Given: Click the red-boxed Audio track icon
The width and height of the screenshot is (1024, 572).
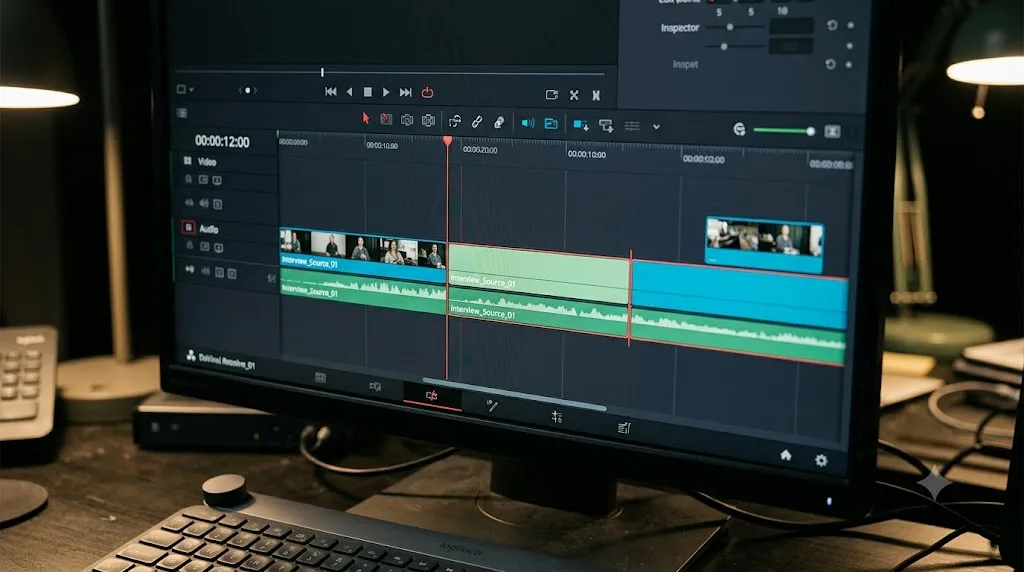Looking at the screenshot, I should pyautogui.click(x=188, y=227).
